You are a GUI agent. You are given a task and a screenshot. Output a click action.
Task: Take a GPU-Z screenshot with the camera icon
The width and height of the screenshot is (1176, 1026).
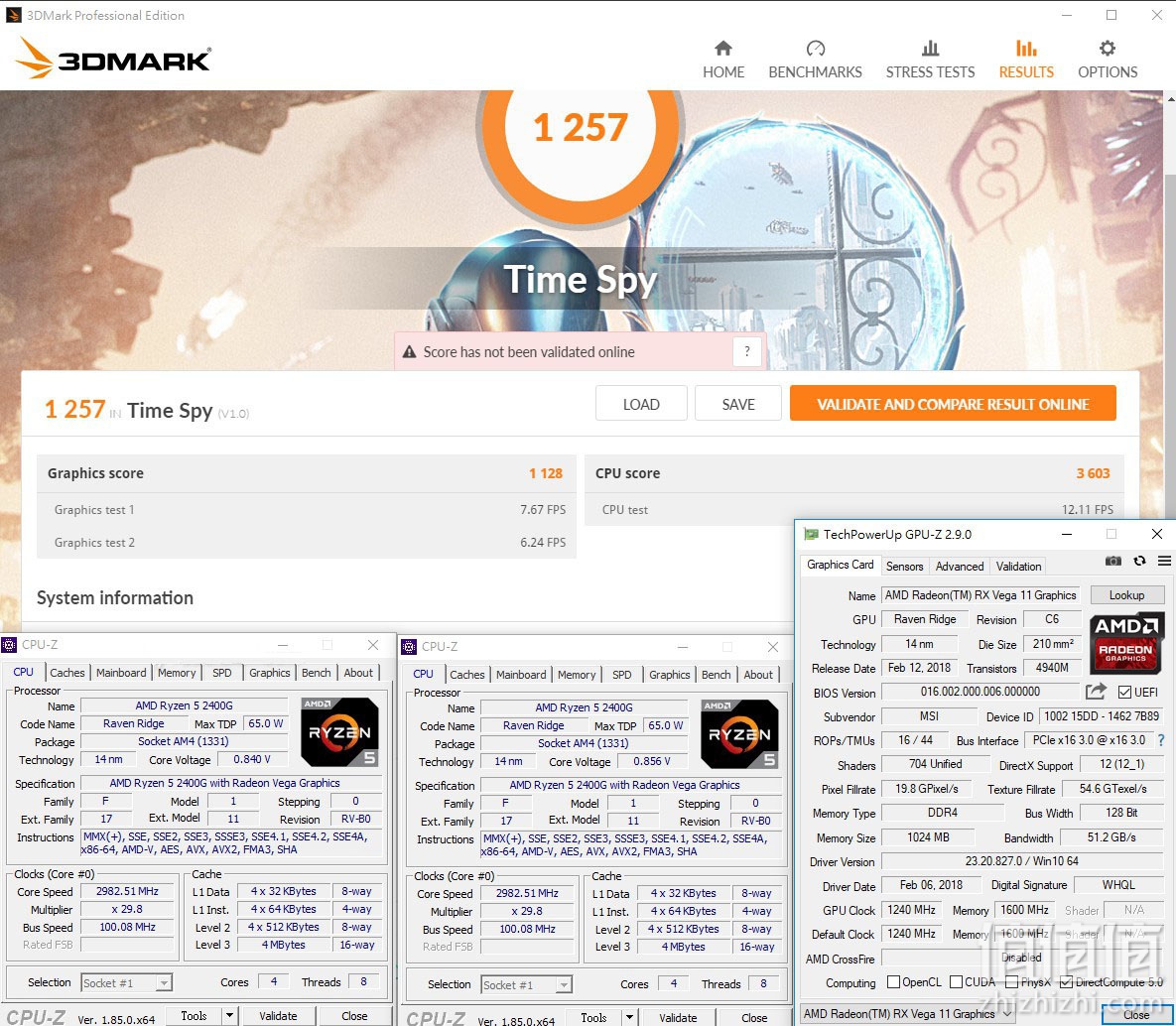1113,561
